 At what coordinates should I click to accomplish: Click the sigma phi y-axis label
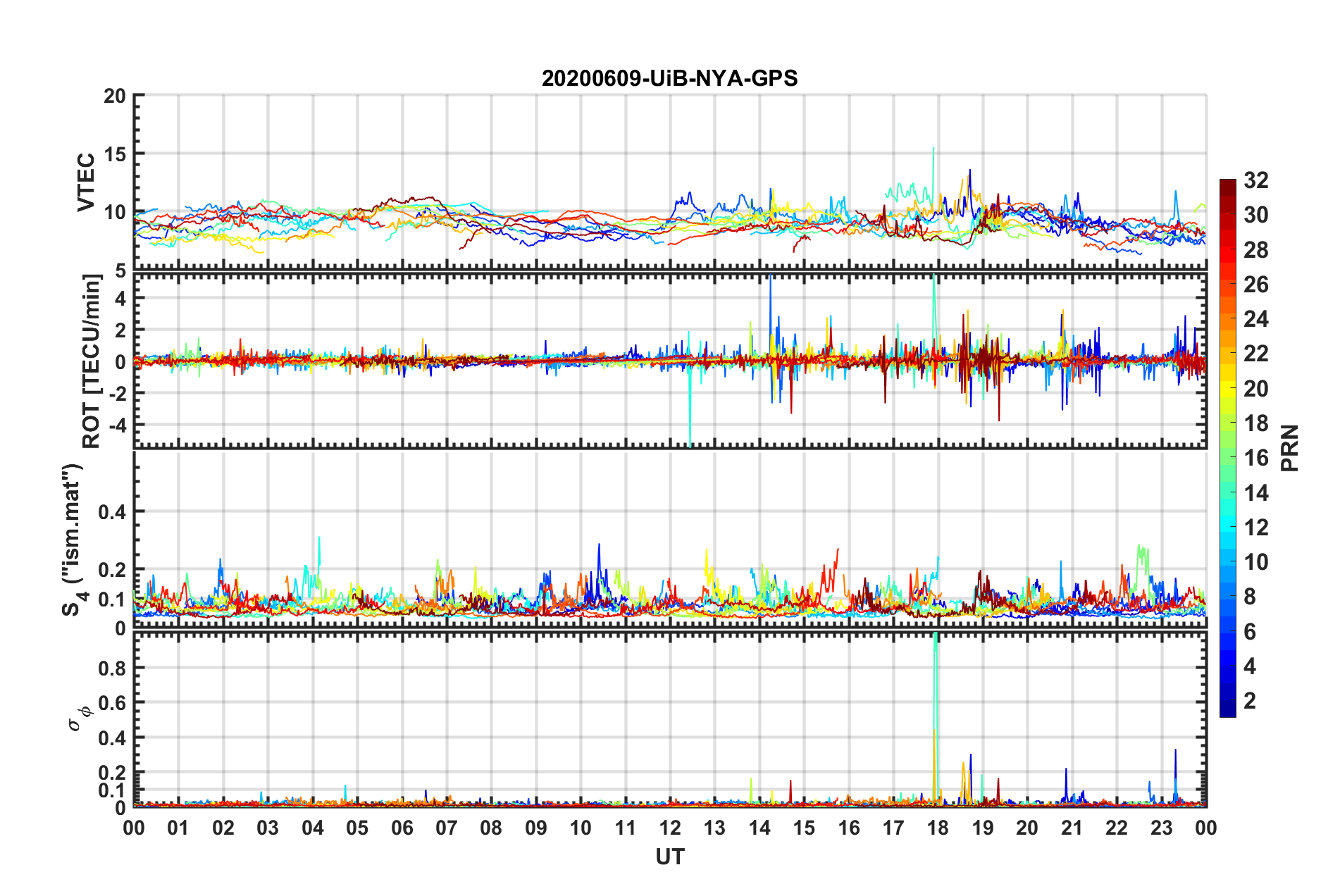(79, 719)
